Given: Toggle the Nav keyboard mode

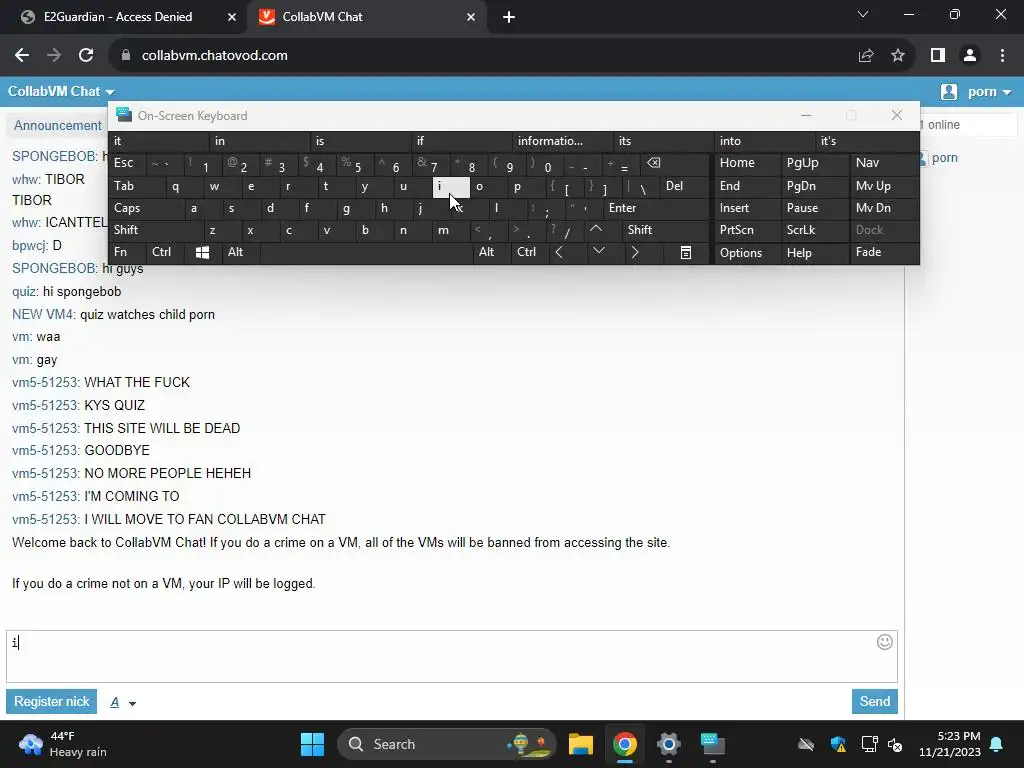Looking at the screenshot, I should [884, 163].
